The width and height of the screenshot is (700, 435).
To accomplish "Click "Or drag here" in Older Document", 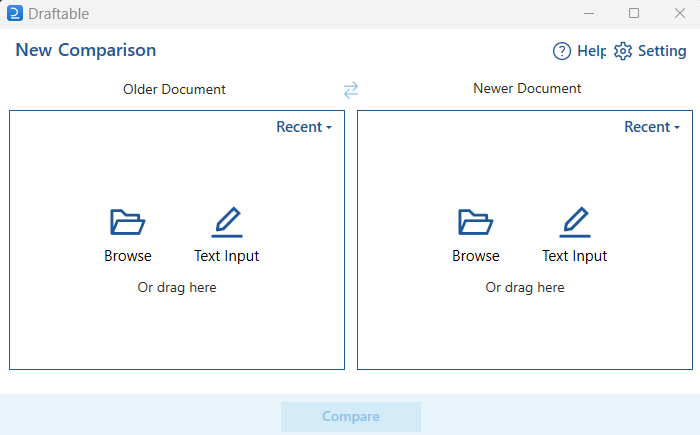I will click(177, 288).
